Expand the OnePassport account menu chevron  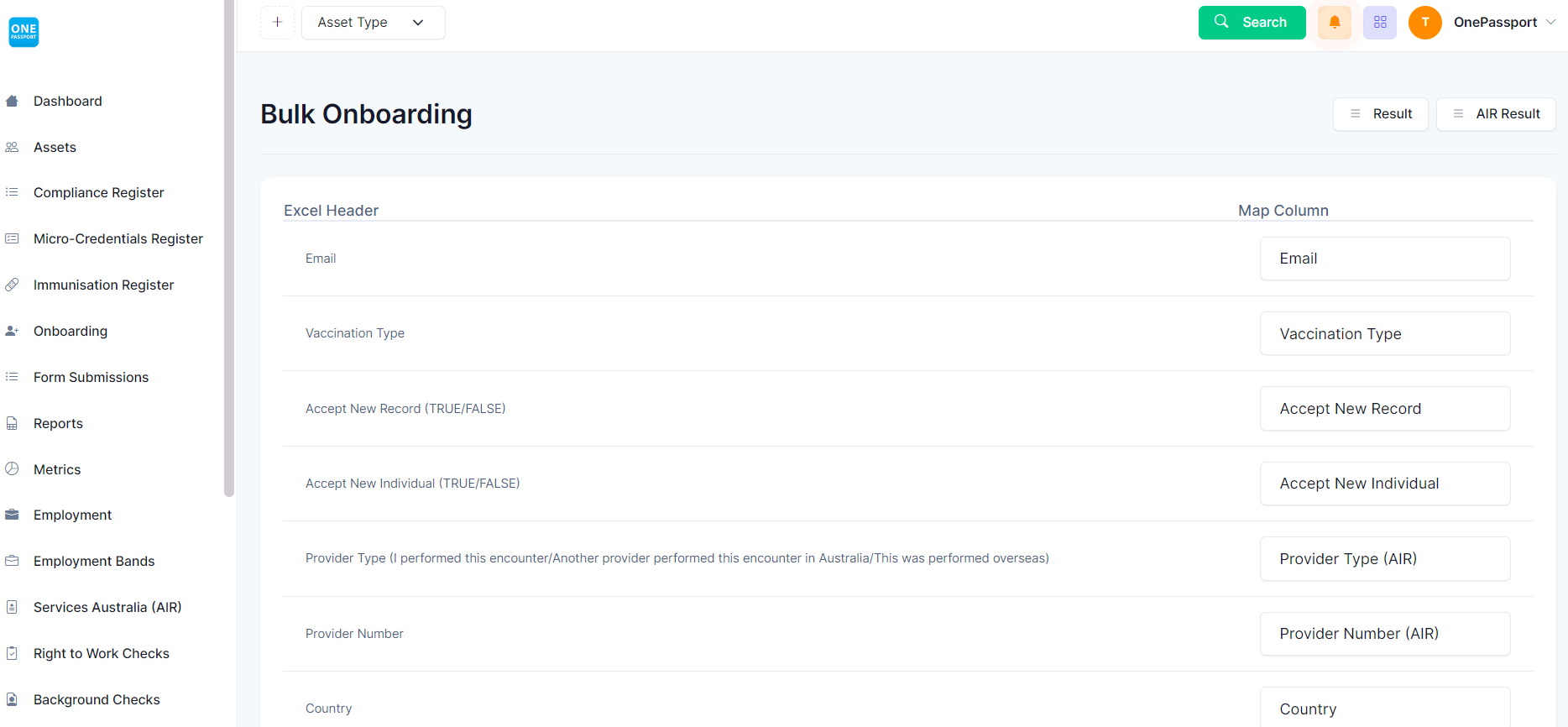tap(1550, 23)
